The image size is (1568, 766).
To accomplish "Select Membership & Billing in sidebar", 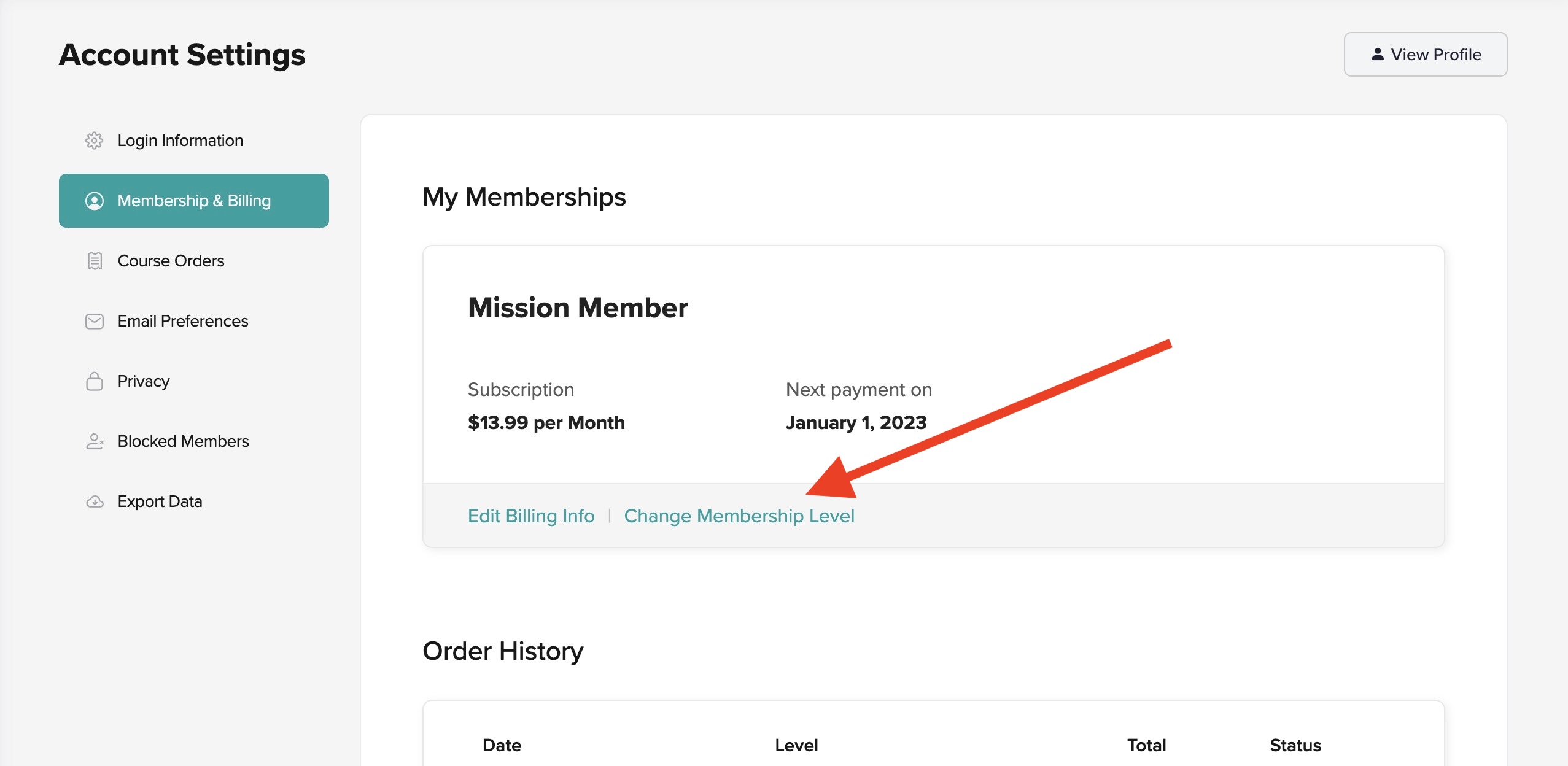I will 194,201.
